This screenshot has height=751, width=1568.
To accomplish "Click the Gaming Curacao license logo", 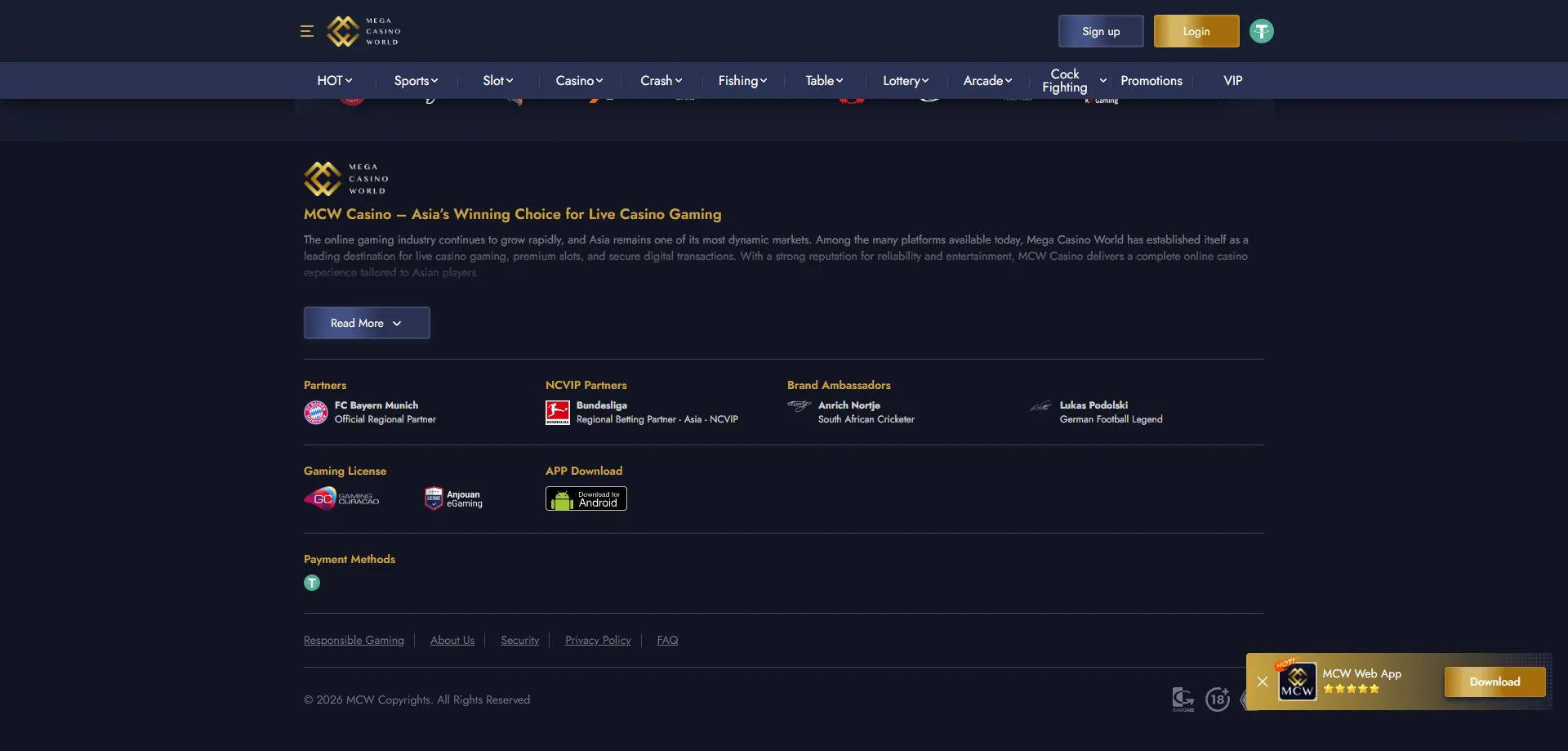I will point(341,498).
